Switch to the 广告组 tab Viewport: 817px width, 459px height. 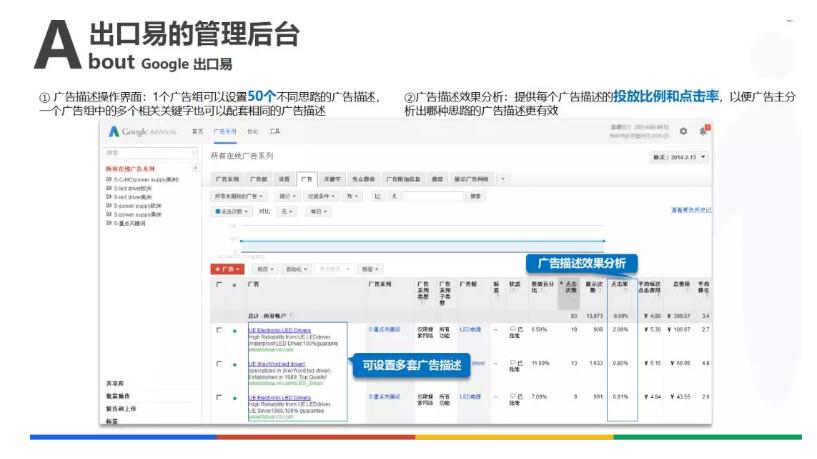coord(258,179)
